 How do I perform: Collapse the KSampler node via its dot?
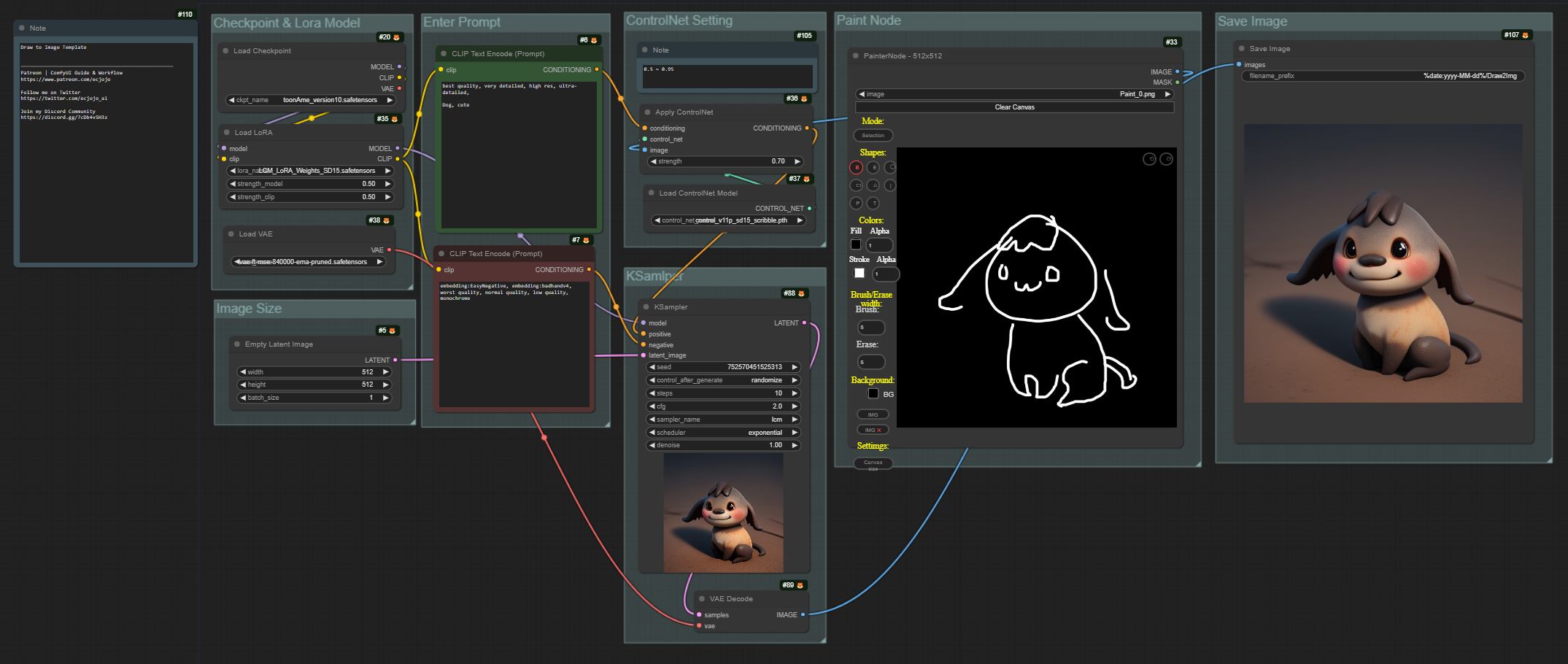(646, 307)
